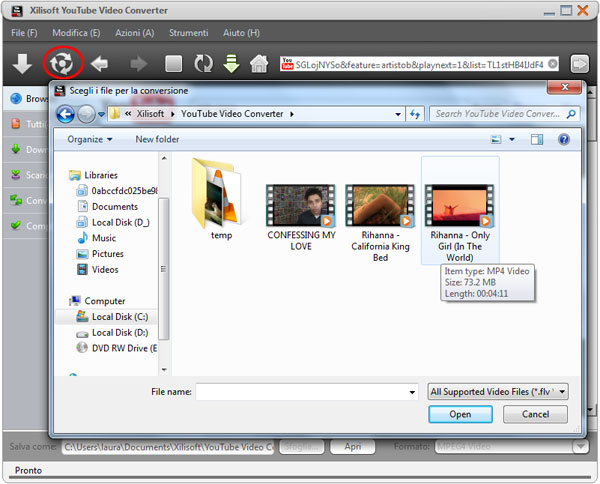Image resolution: width=600 pixels, height=484 pixels.
Task: Click the circled convert icon
Action: pos(62,63)
